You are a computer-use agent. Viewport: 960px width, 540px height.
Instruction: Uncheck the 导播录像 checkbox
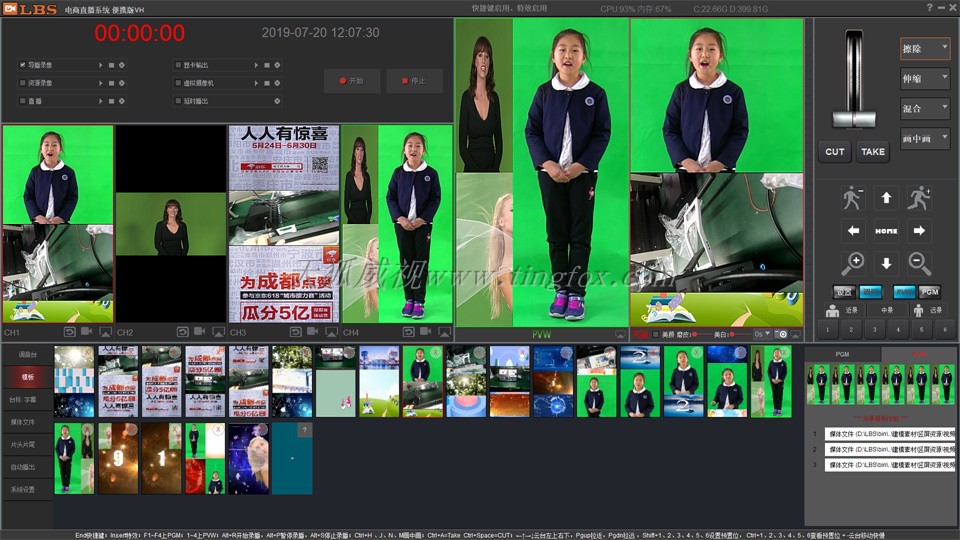[22, 65]
